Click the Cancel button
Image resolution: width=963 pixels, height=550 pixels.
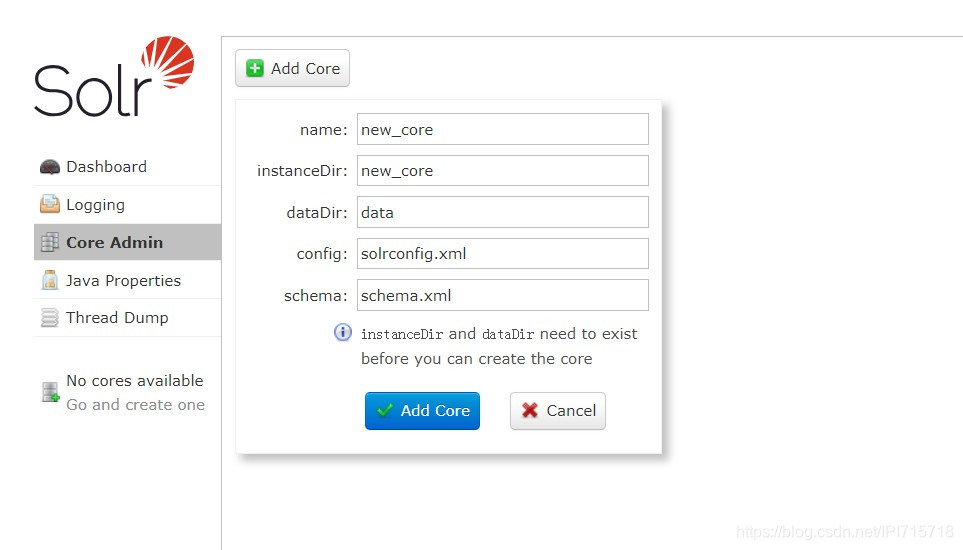coord(558,411)
